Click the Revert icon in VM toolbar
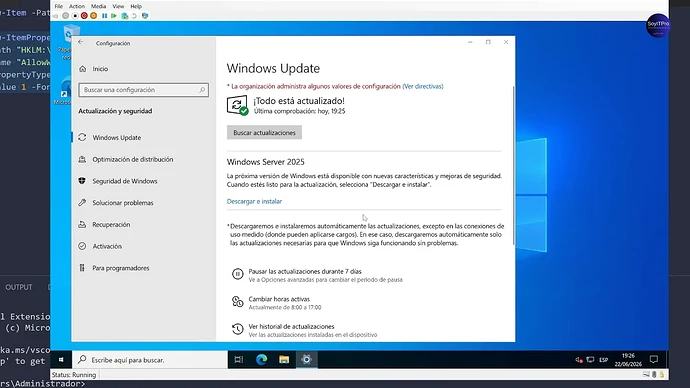 coord(134,16)
